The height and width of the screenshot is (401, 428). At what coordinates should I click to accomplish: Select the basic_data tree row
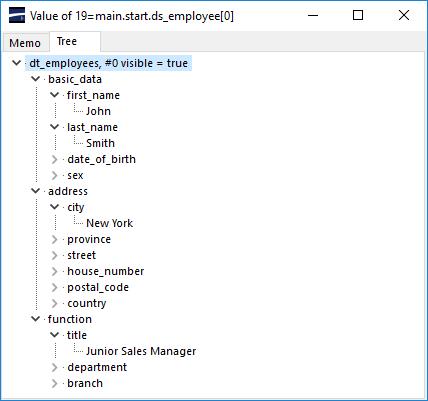75,79
